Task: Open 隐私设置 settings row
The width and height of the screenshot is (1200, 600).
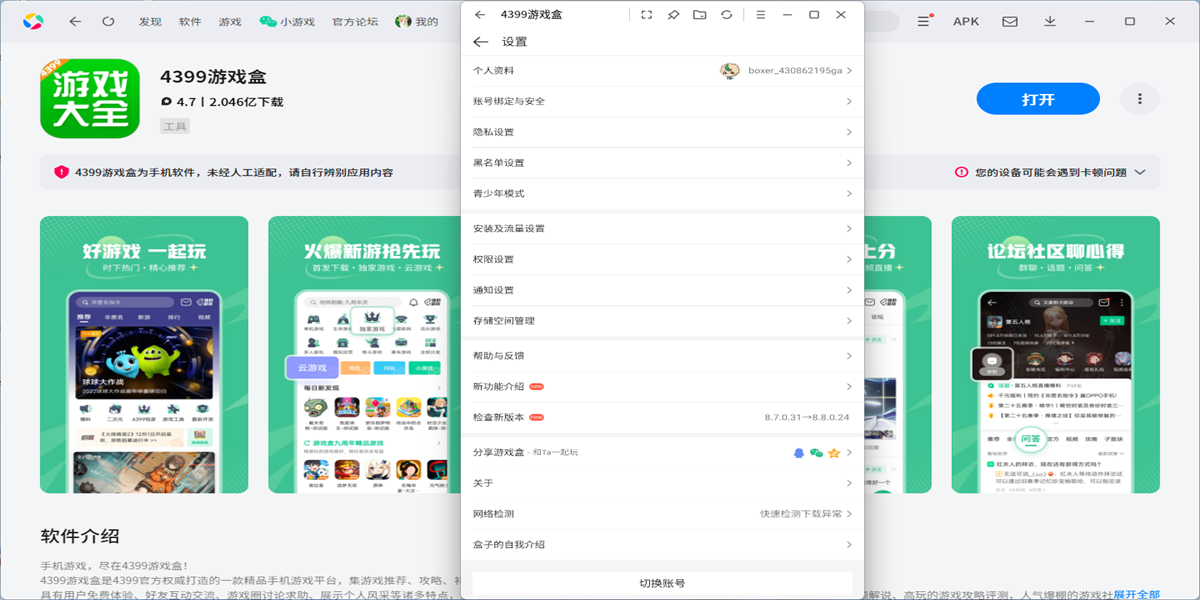Action: 661,132
